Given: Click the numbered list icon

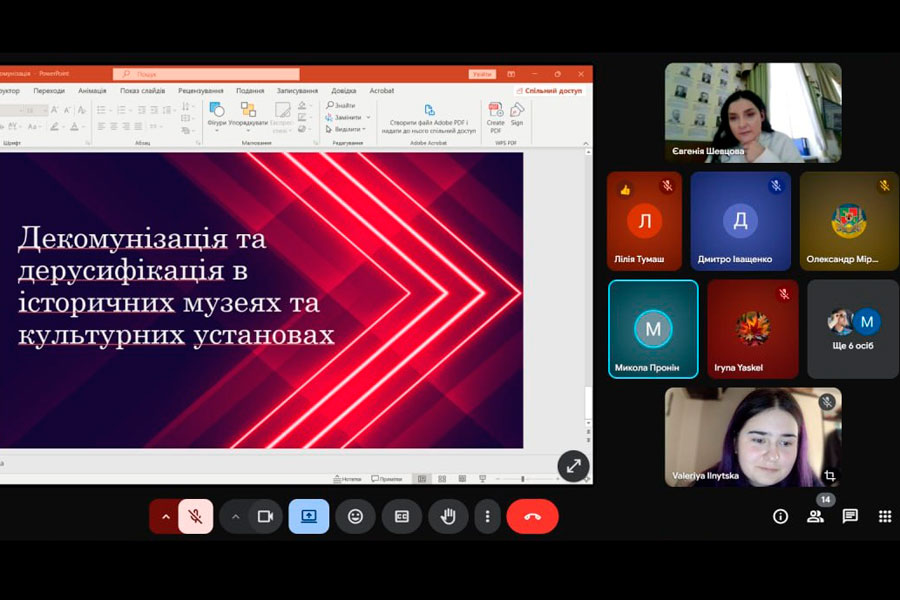Looking at the screenshot, I should click(x=122, y=110).
